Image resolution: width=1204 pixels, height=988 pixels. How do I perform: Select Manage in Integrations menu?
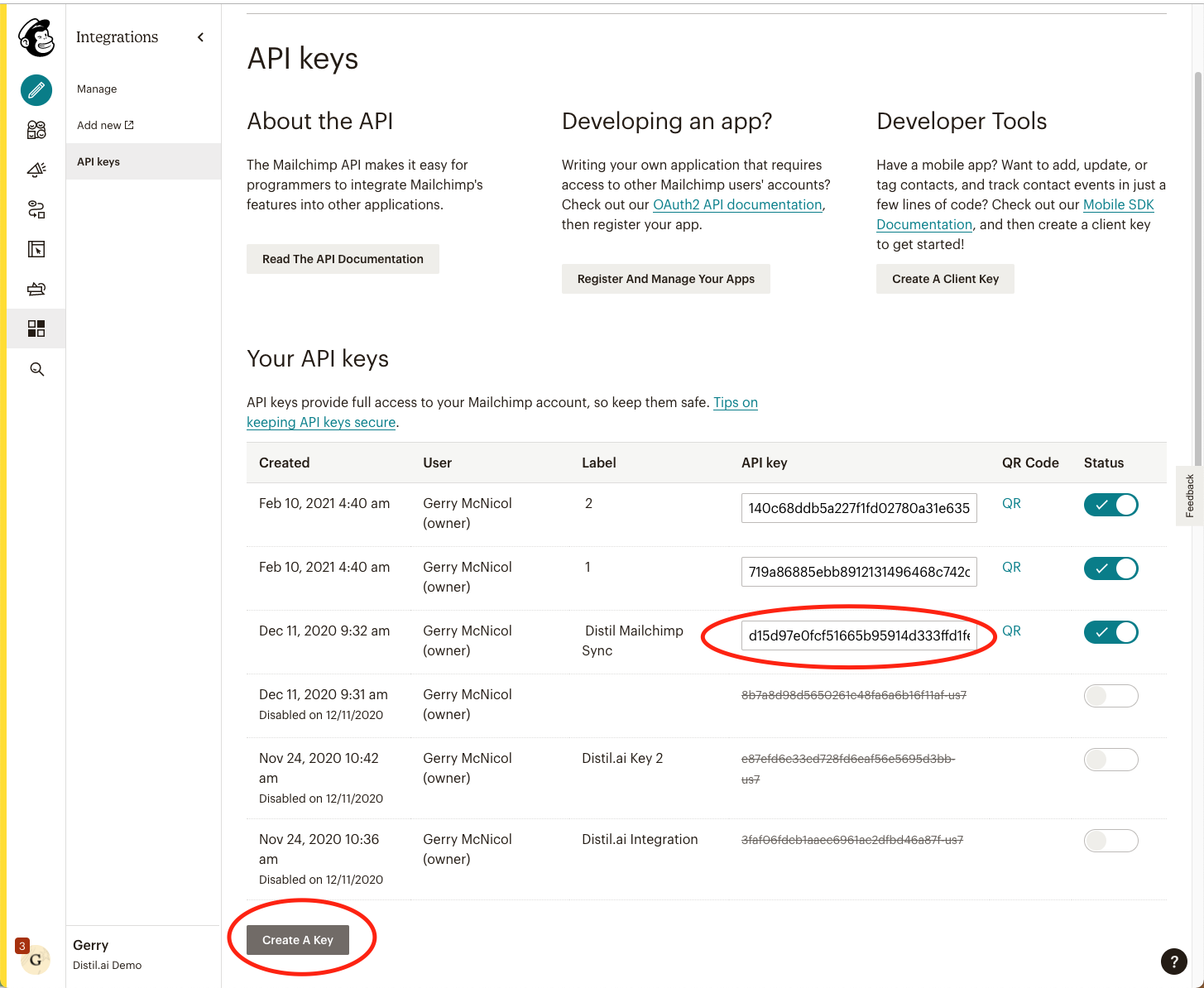pyautogui.click(x=97, y=89)
